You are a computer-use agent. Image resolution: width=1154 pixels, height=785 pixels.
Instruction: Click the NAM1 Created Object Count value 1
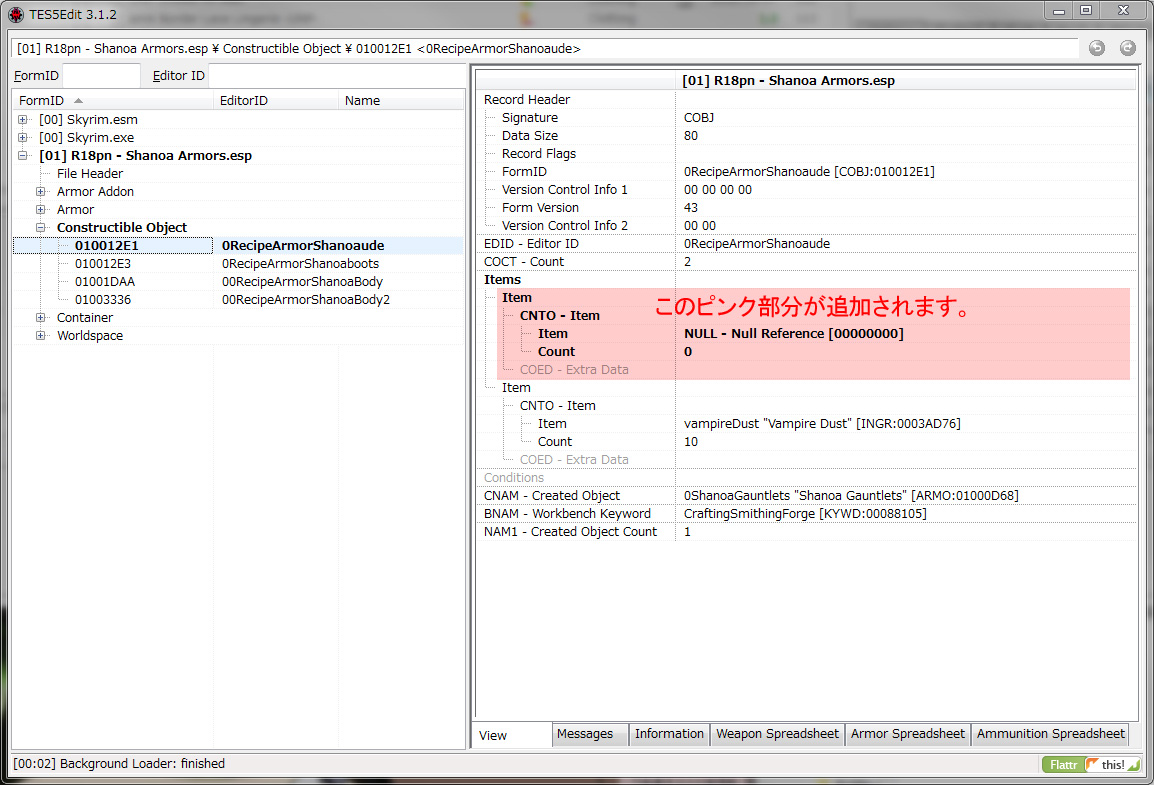[687, 532]
